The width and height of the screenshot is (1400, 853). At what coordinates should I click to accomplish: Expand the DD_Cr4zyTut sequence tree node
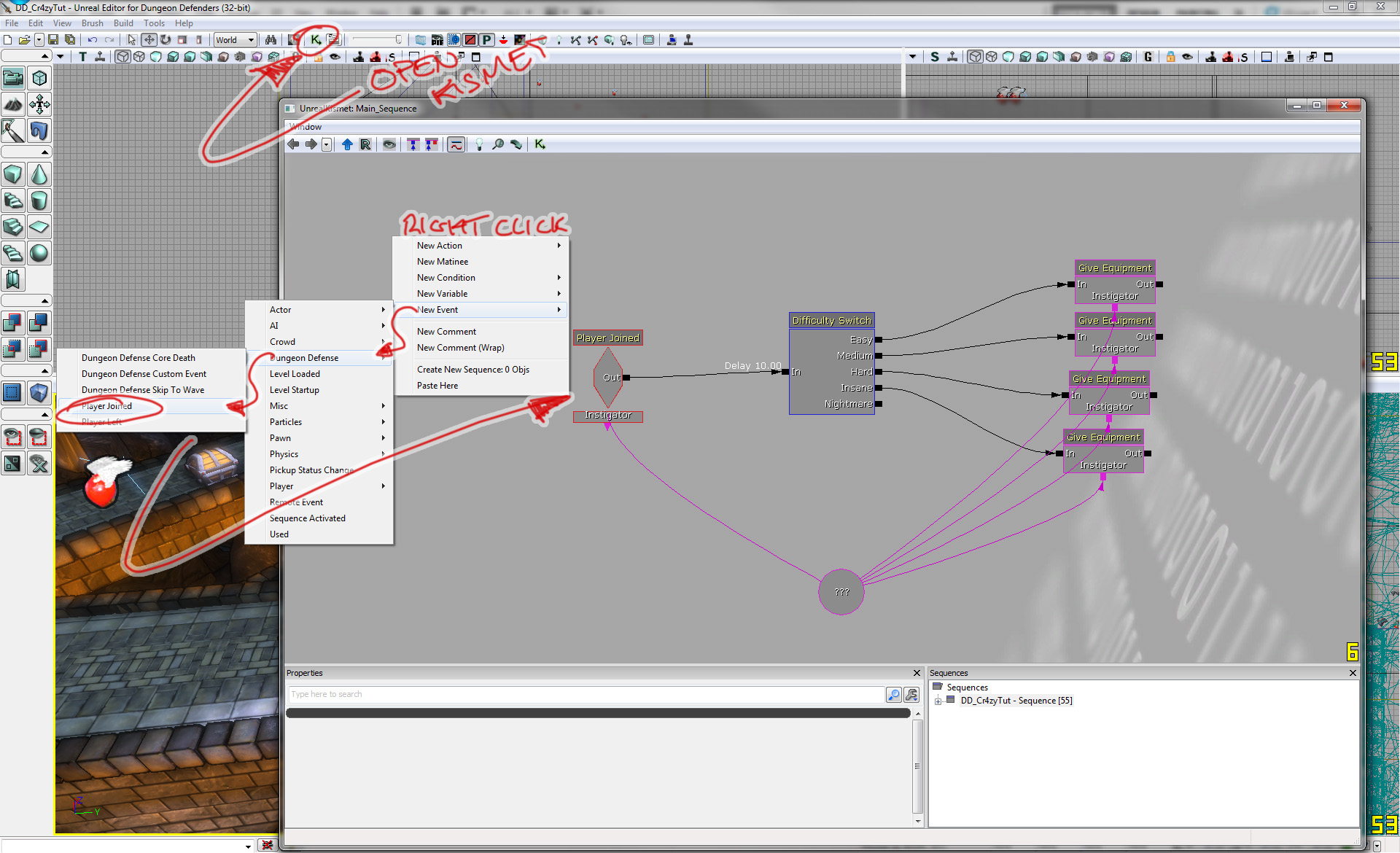point(938,701)
